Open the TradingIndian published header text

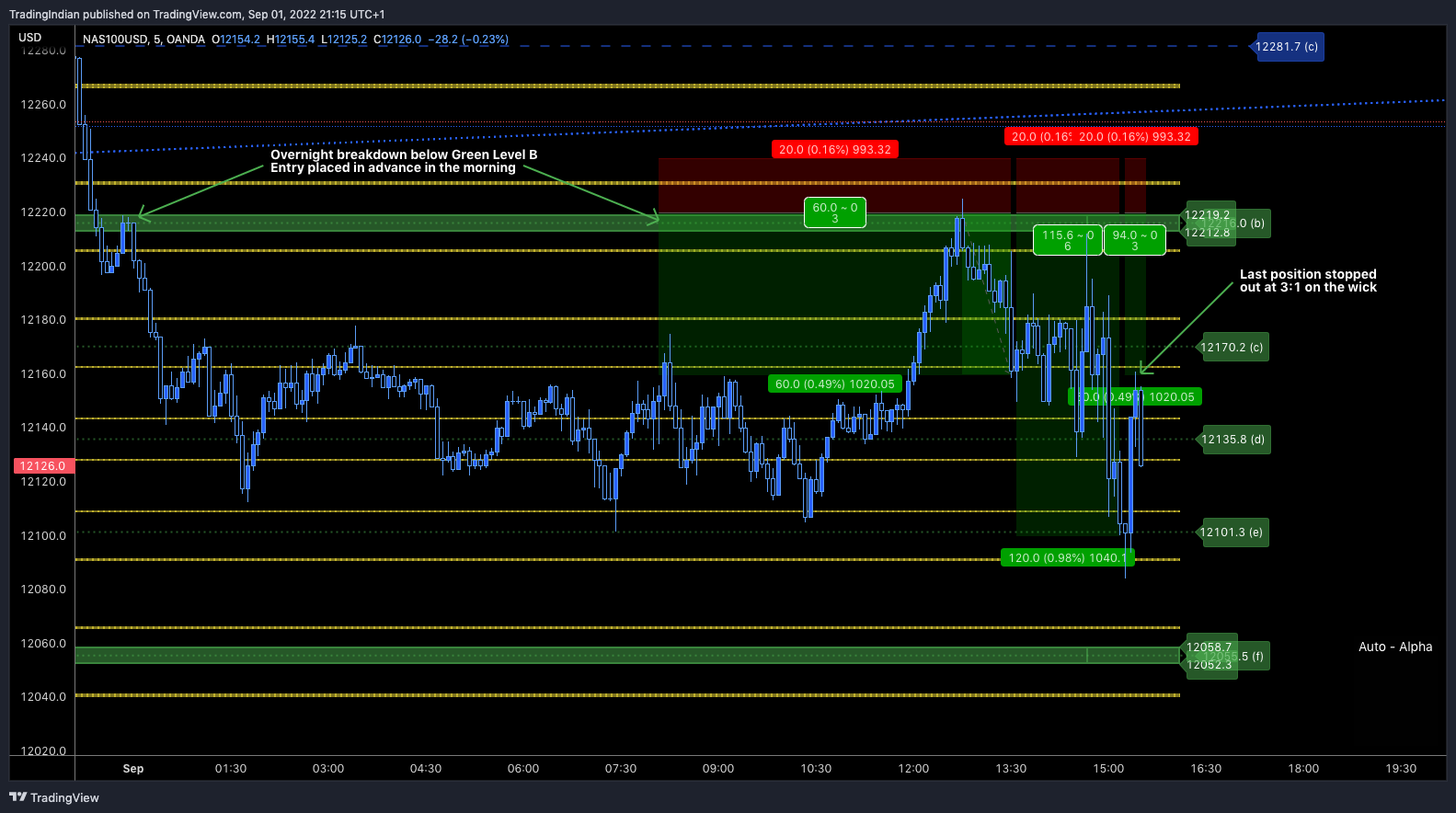tap(197, 14)
